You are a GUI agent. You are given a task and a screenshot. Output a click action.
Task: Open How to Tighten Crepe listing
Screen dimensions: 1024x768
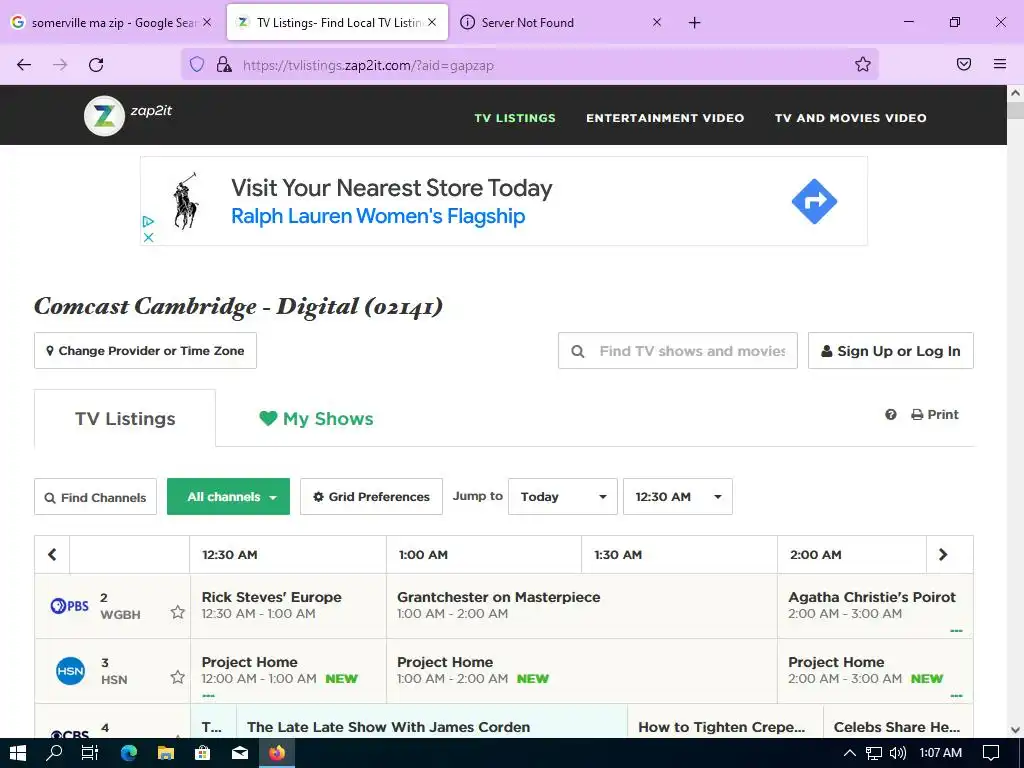pos(725,722)
